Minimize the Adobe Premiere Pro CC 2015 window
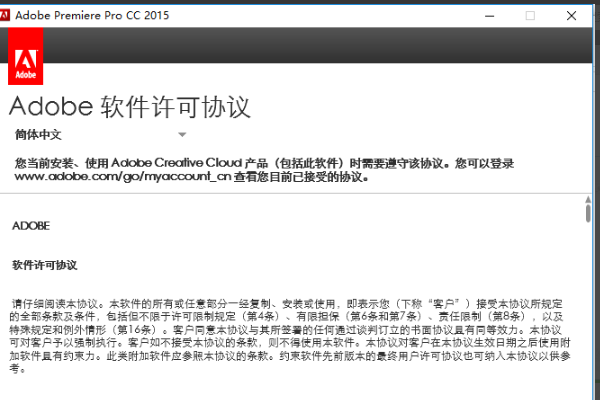This screenshot has height=400, width=600. (489, 16)
